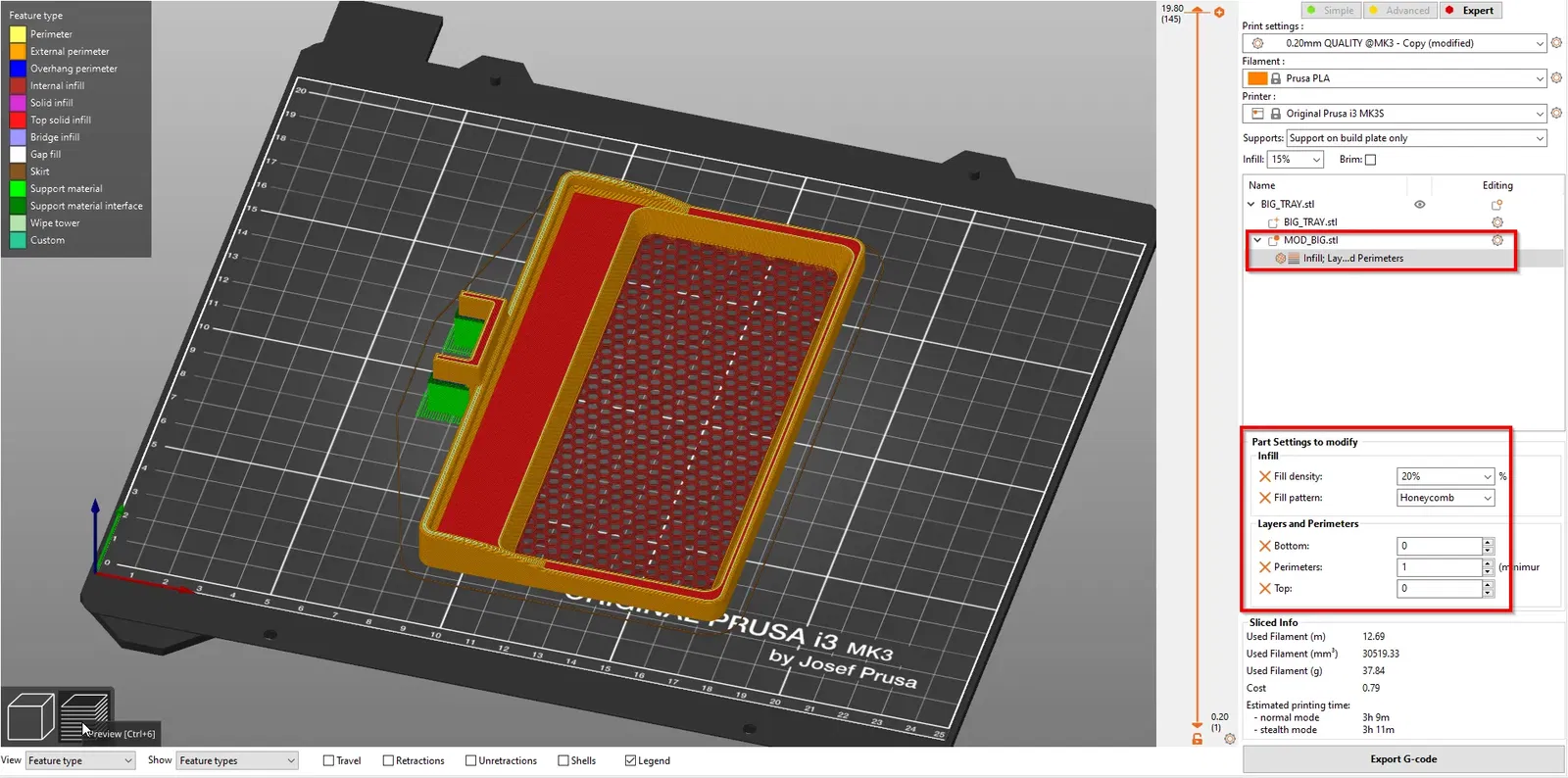This screenshot has width=1568, height=778.
Task: Open the Show Feature types dropdown
Action: click(236, 760)
